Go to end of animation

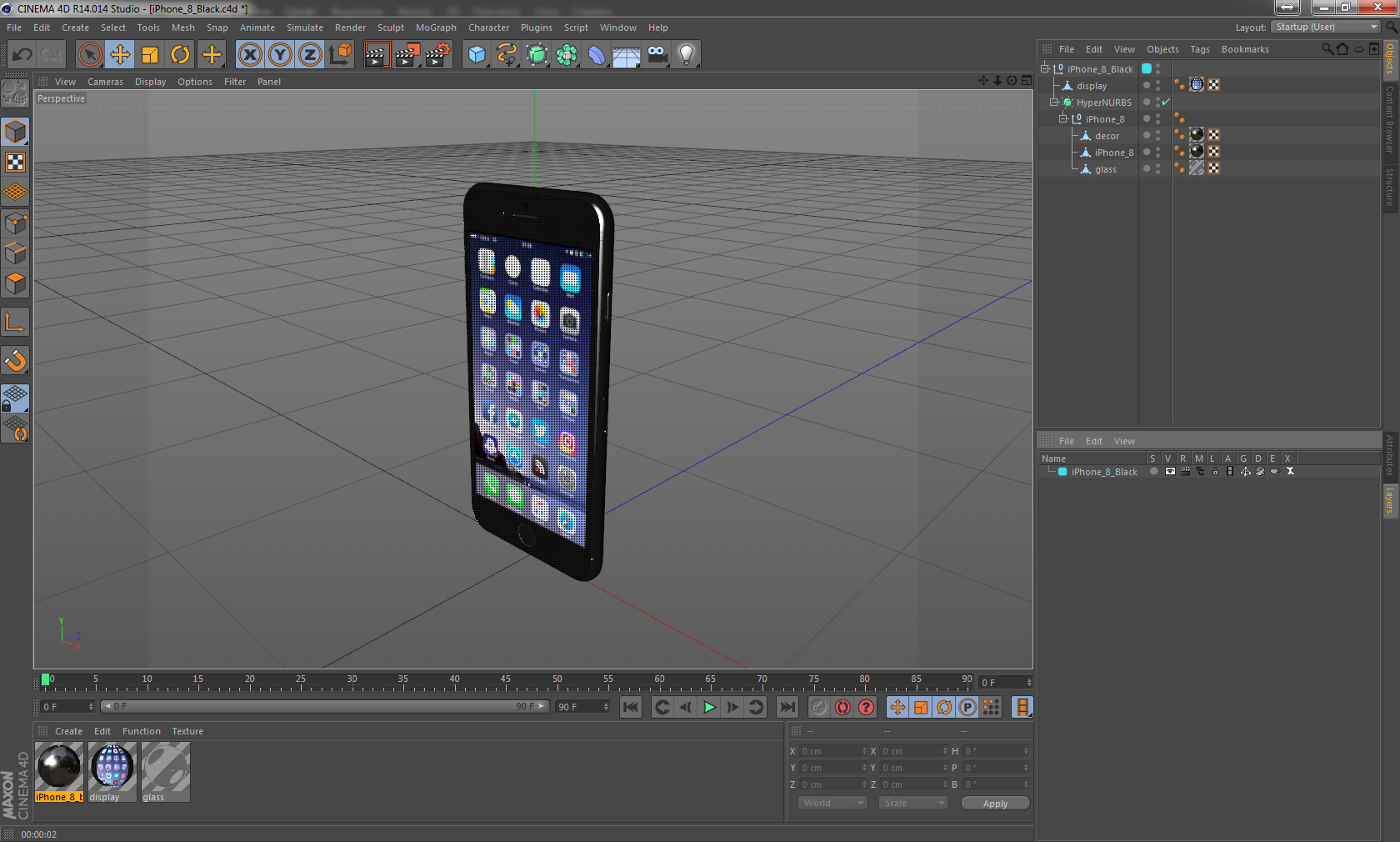787,707
